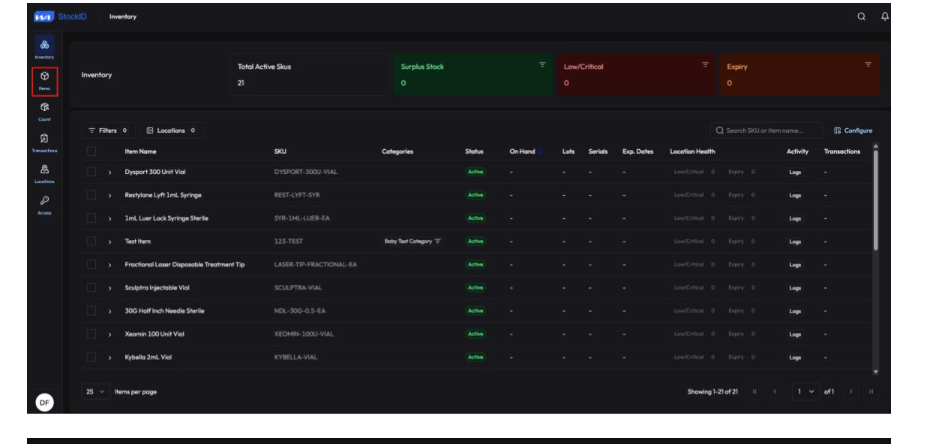
Task: Click filter icon on Expiry card
Action: [868, 64]
